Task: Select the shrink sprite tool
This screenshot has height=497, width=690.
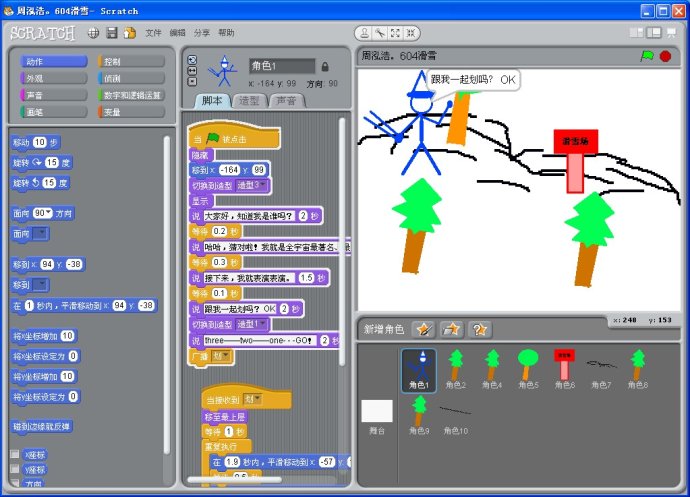Action: point(413,32)
